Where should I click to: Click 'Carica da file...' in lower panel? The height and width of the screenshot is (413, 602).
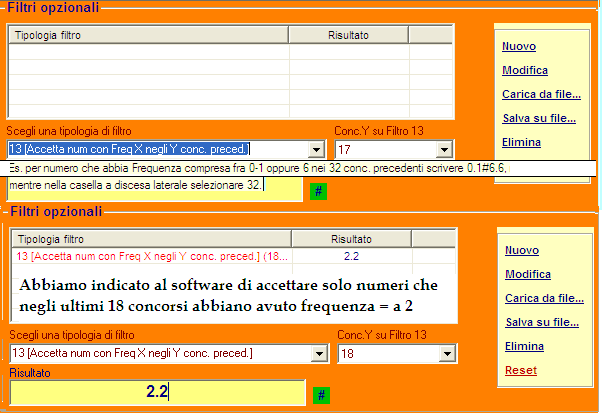(x=543, y=298)
